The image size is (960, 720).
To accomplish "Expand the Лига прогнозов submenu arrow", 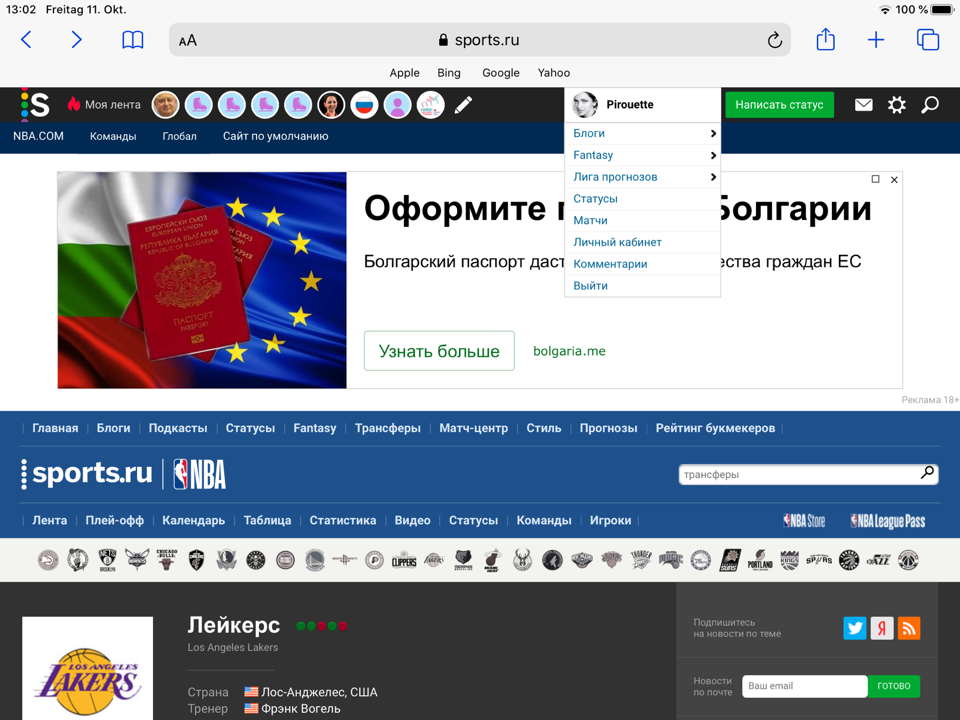I will [713, 177].
